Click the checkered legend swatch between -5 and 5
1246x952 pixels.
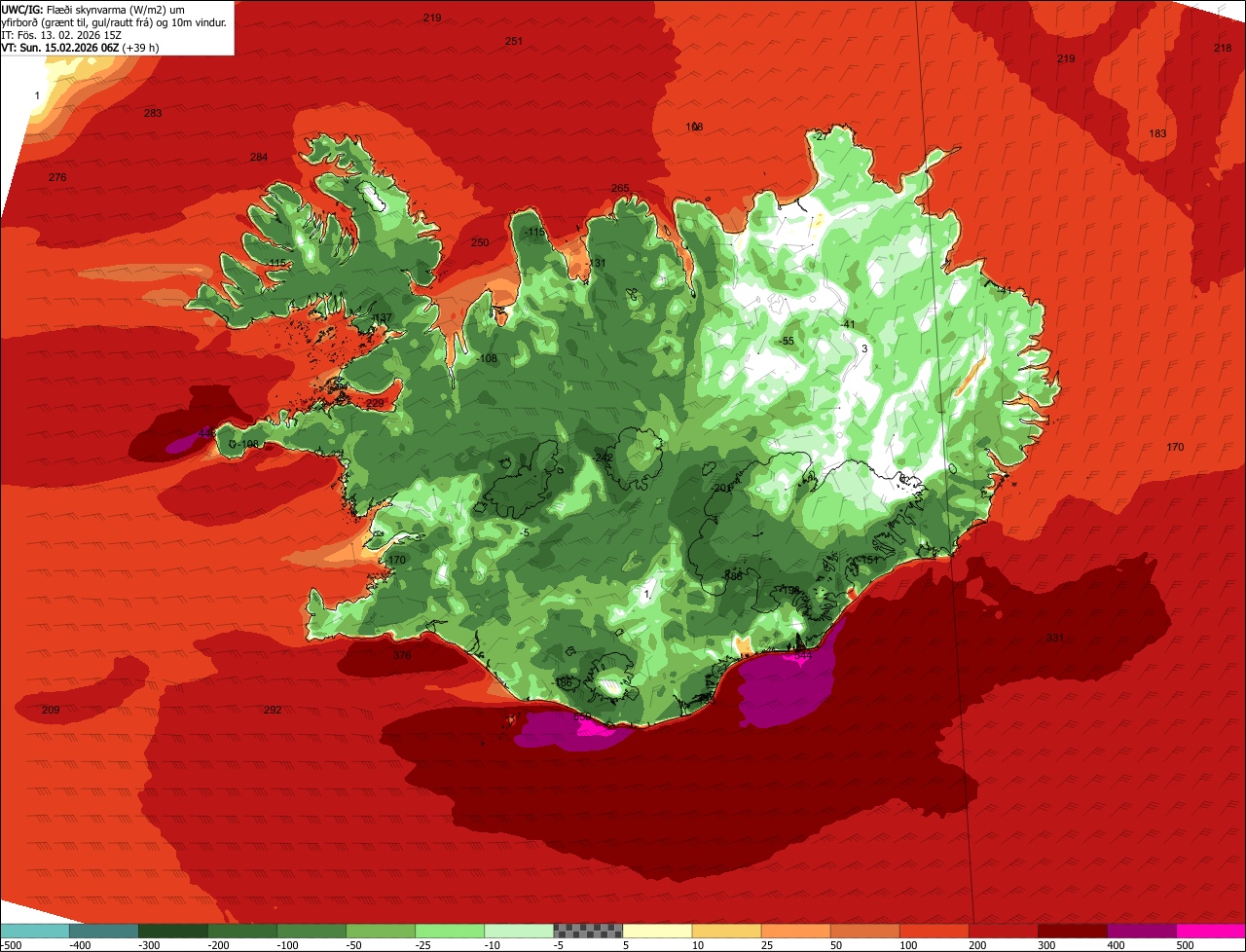pos(587,931)
